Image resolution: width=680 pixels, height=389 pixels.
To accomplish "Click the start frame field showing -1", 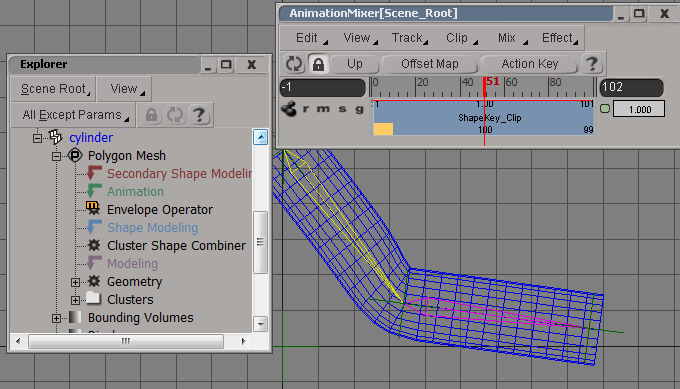I will [x=323, y=87].
